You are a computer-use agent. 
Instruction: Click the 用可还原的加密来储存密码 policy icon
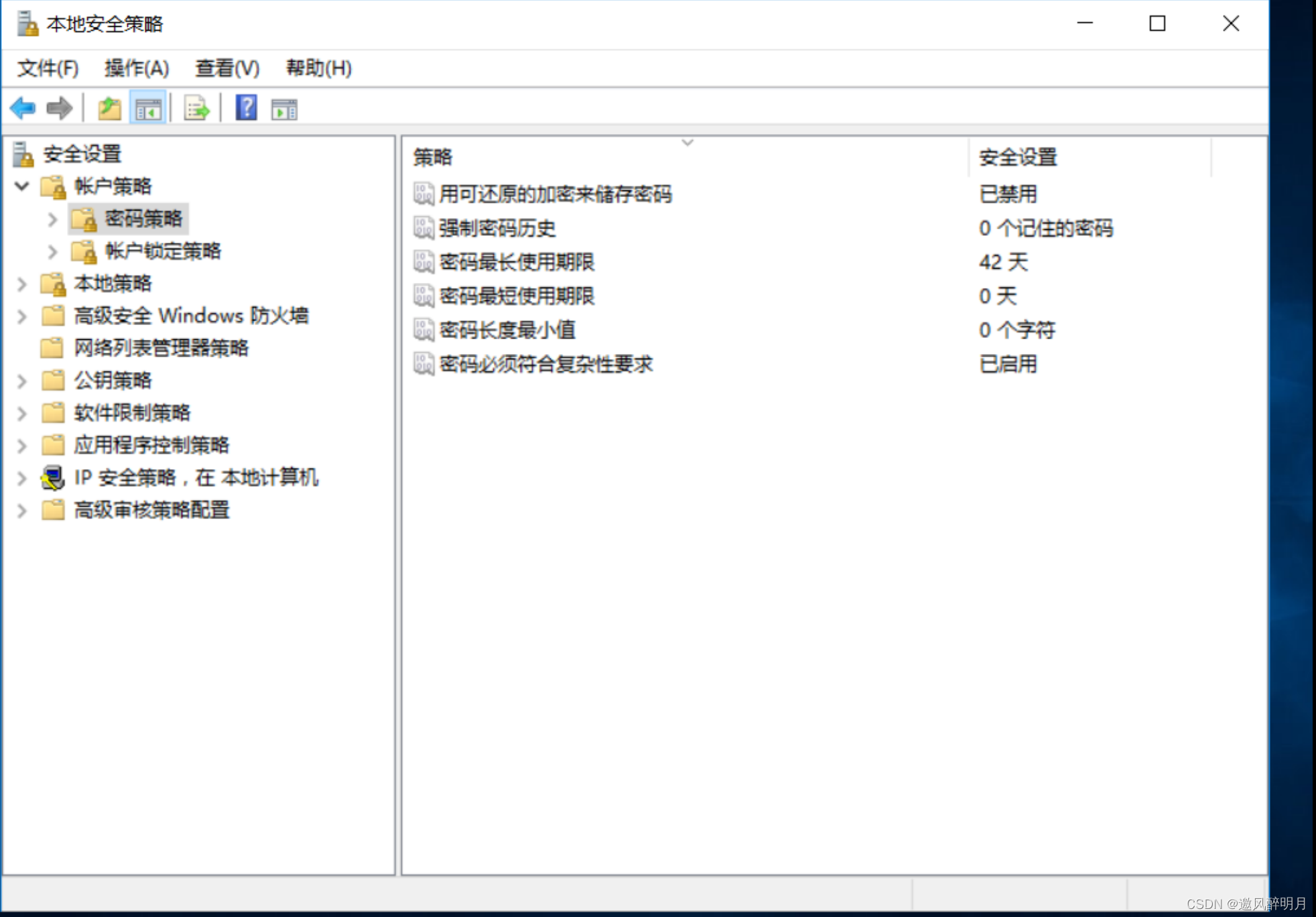pyautogui.click(x=422, y=194)
